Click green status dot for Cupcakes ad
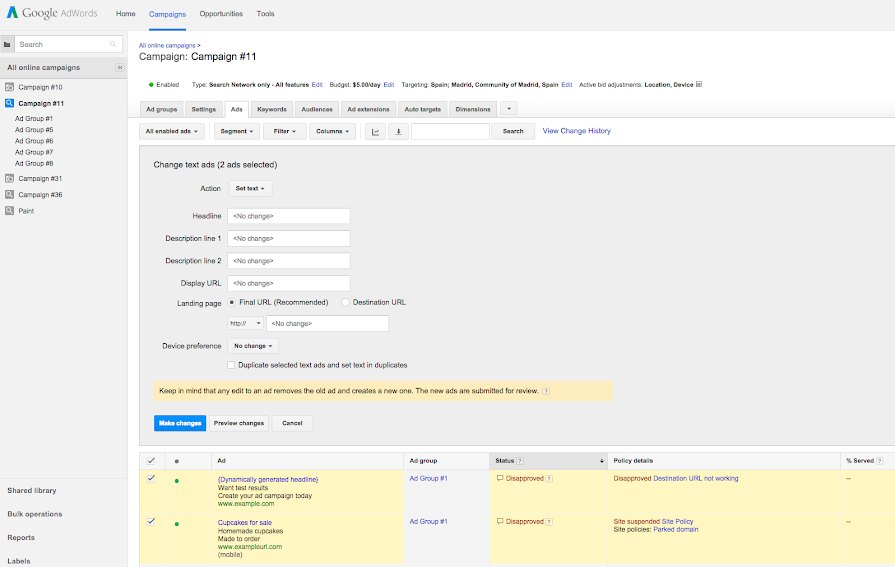895x567 pixels. pos(177,524)
